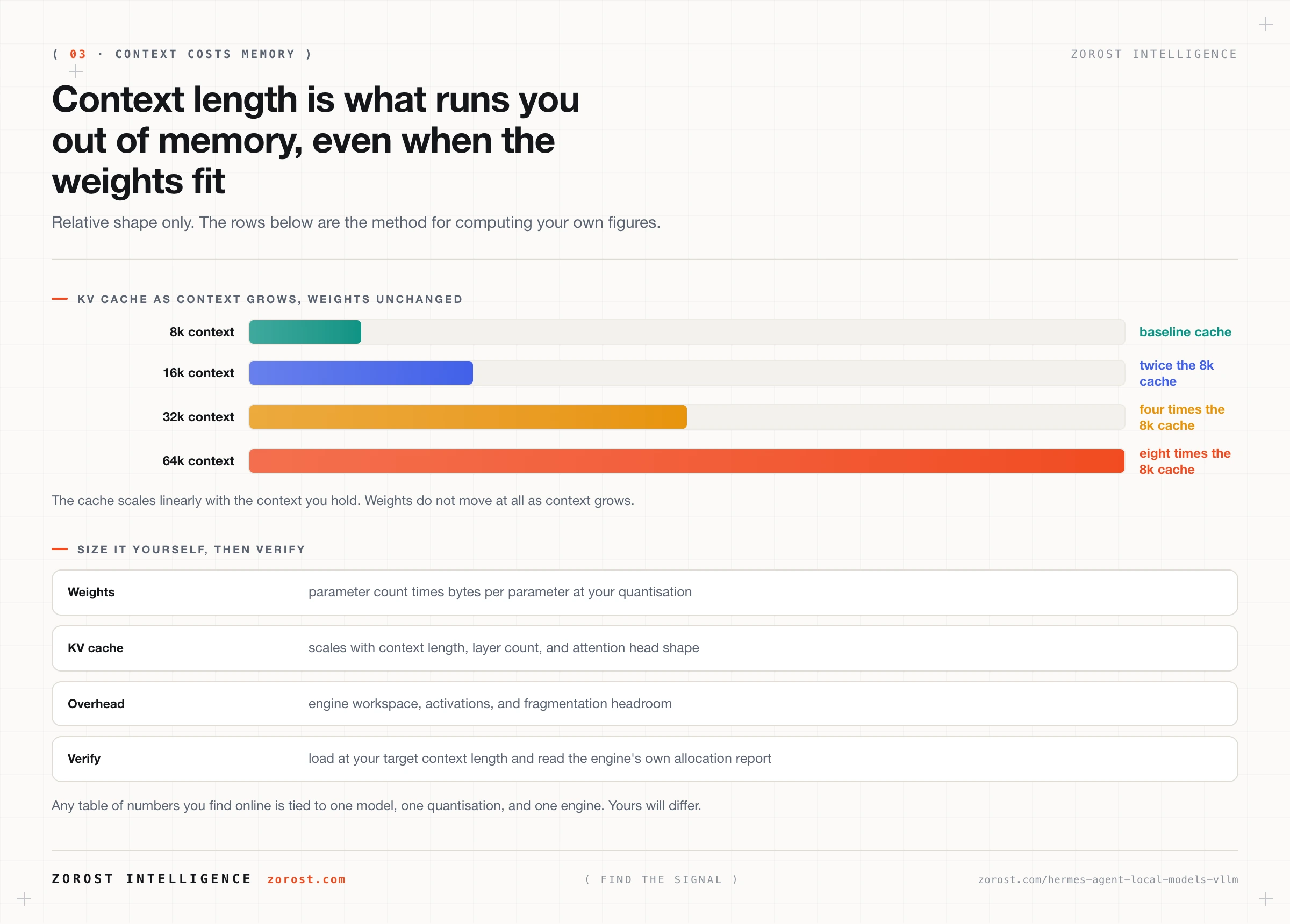Click the 64k context red bar
The height and width of the screenshot is (924, 1290).
point(686,460)
